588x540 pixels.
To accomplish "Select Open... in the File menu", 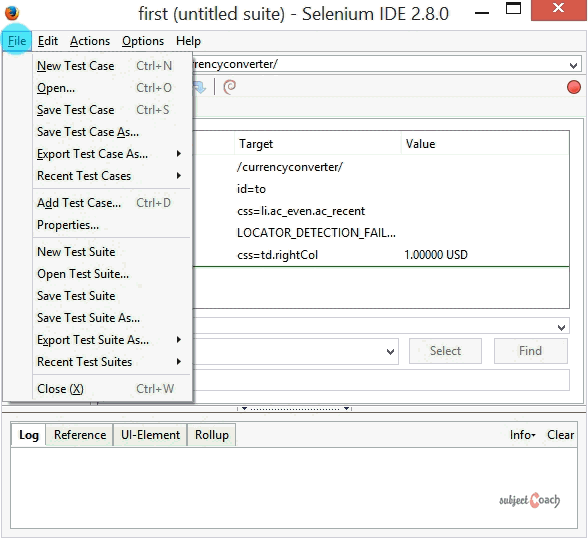I will [112, 88].
